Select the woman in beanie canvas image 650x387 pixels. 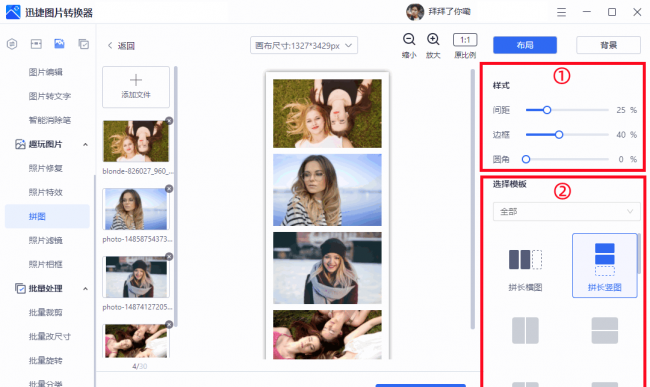coord(327,268)
